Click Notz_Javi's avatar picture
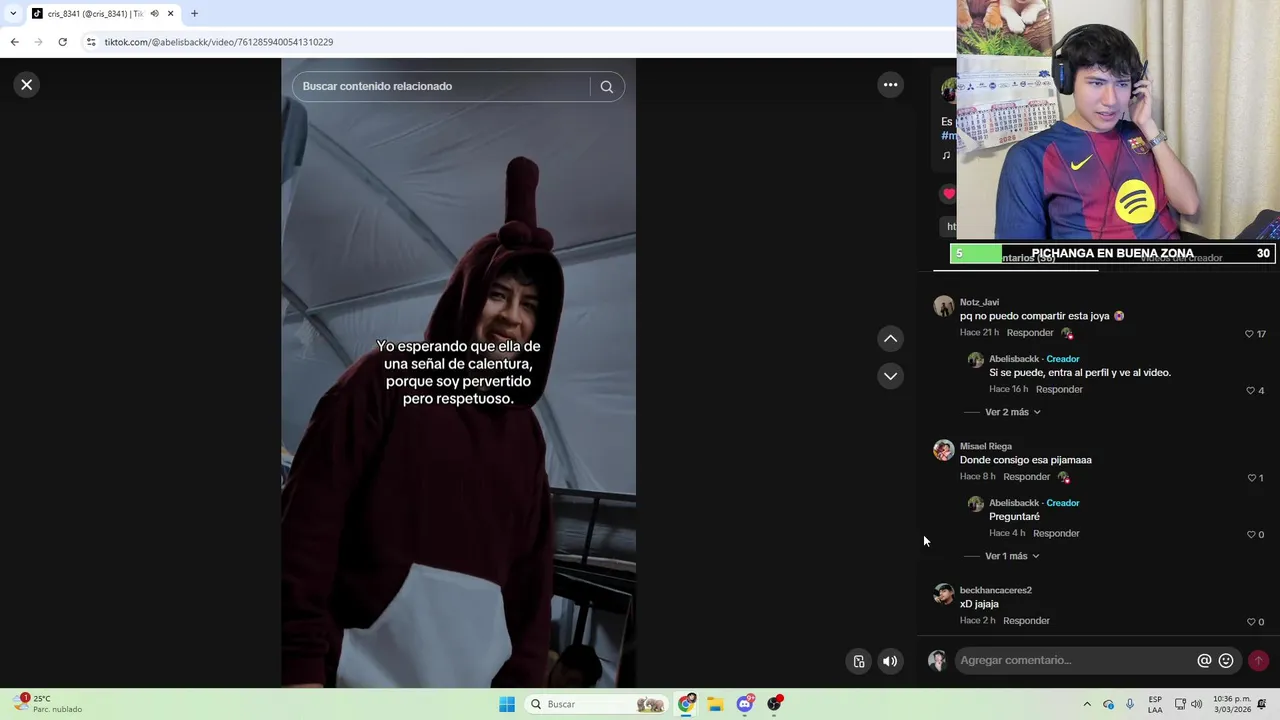The height and width of the screenshot is (720, 1280). 944,306
